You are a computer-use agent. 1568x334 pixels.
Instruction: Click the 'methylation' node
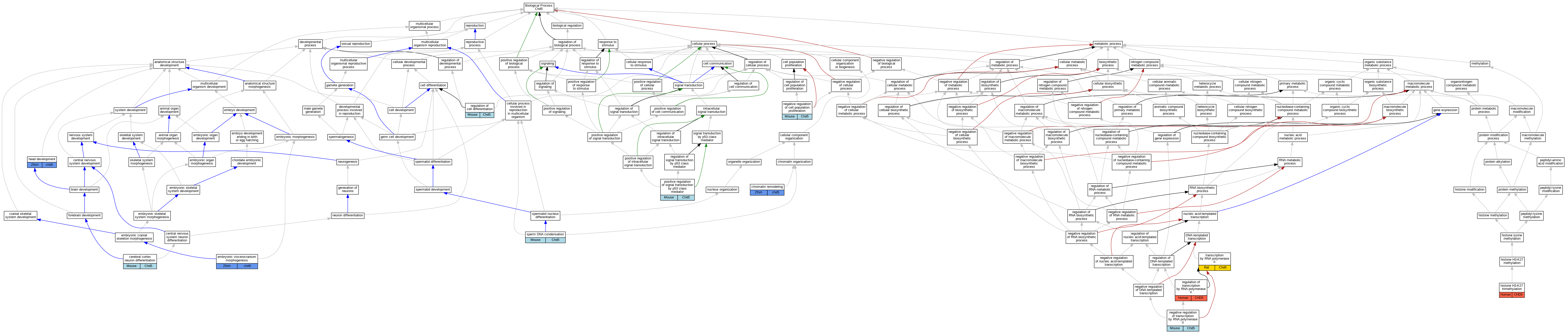pyautogui.click(x=1480, y=64)
